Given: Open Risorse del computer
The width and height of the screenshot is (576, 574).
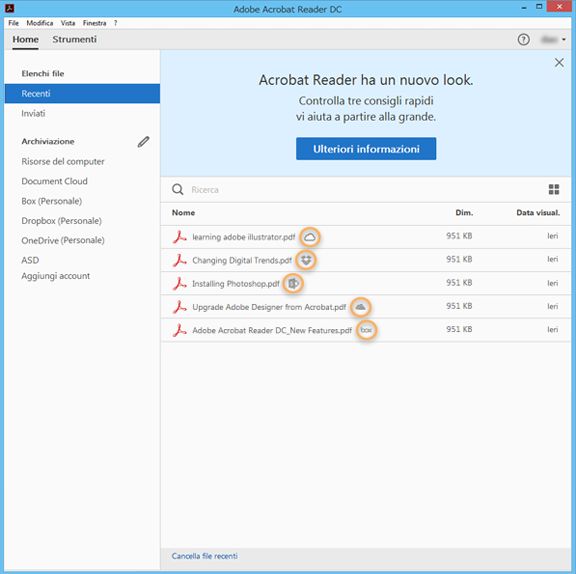Looking at the screenshot, I should point(63,162).
